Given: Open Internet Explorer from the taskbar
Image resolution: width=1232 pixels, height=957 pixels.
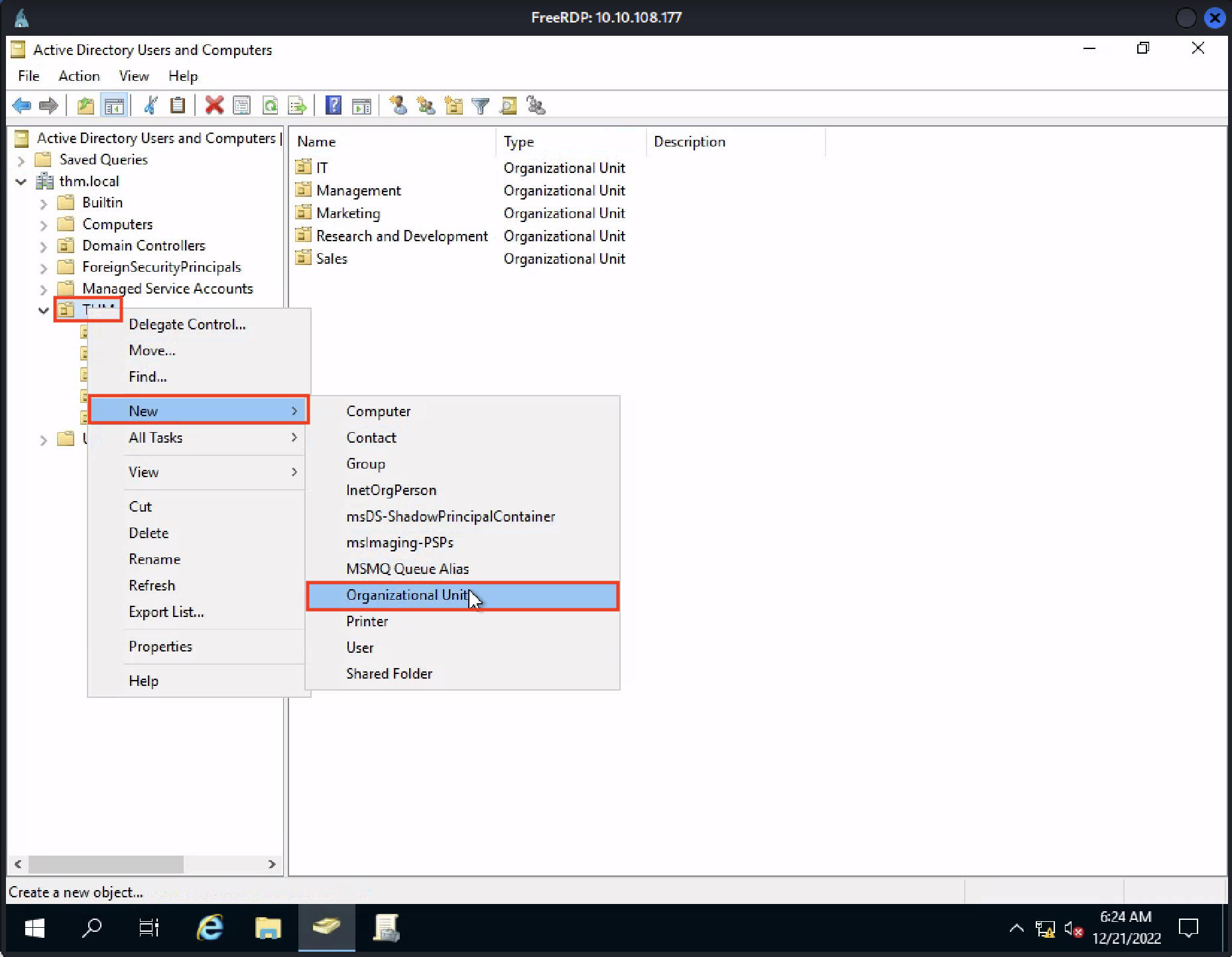Looking at the screenshot, I should click(x=210, y=928).
